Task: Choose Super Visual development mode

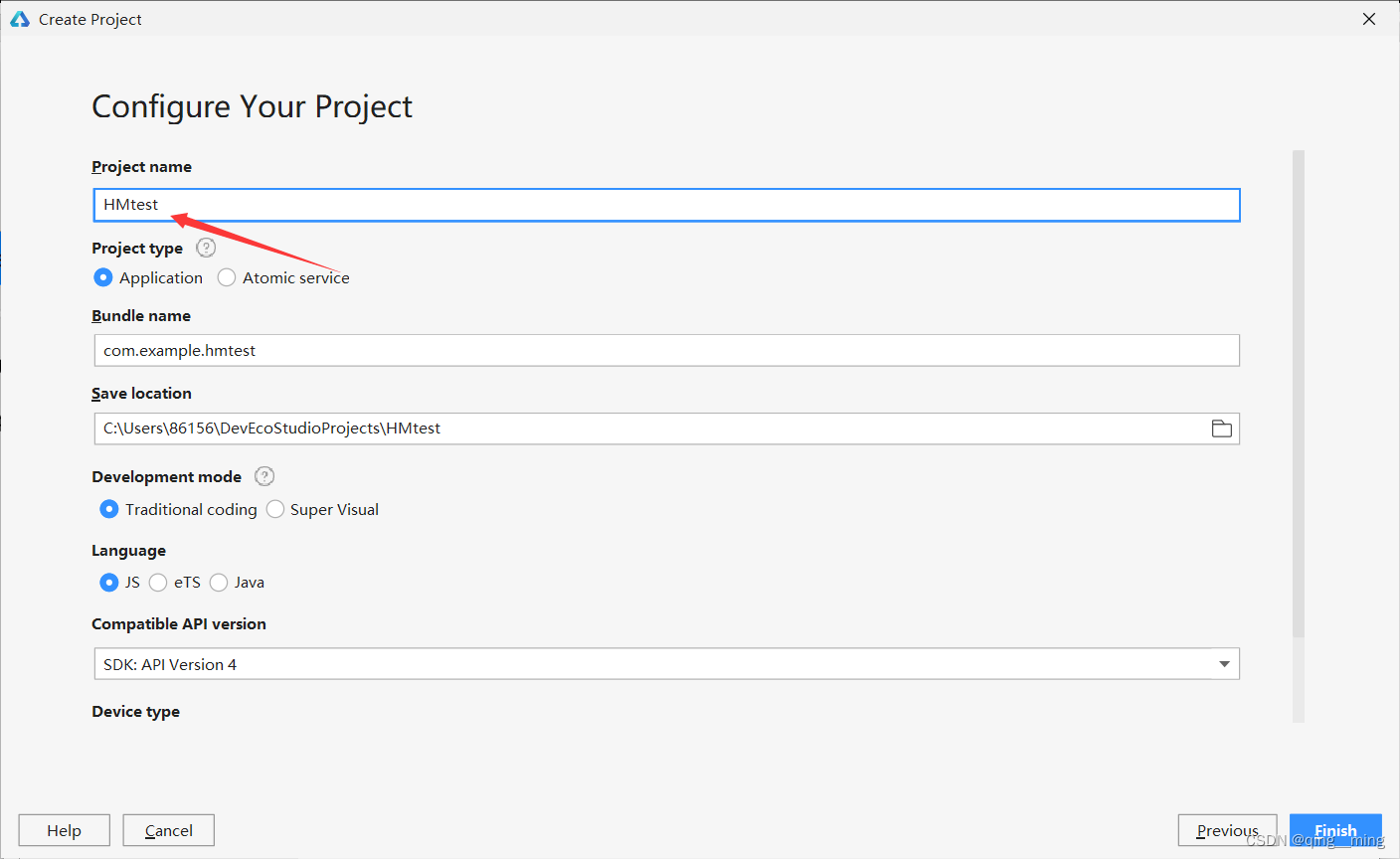Action: [322, 509]
